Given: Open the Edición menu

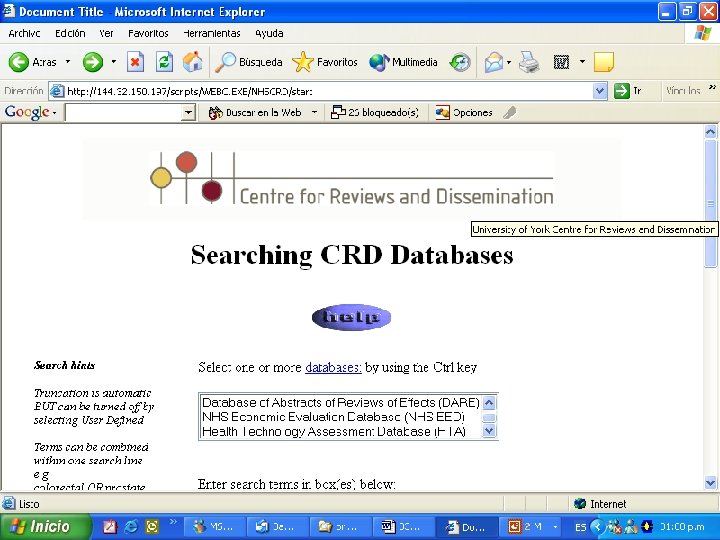Looking at the screenshot, I should tap(70, 34).
